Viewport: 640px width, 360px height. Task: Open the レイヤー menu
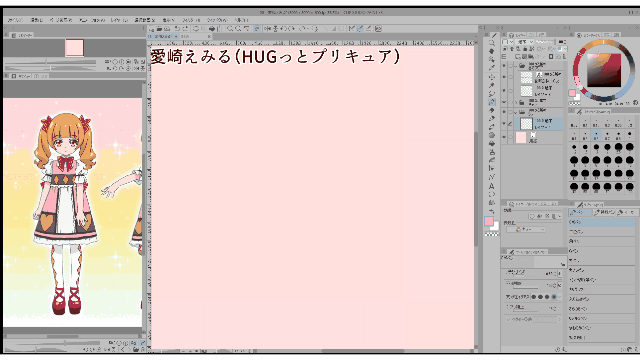click(x=119, y=20)
